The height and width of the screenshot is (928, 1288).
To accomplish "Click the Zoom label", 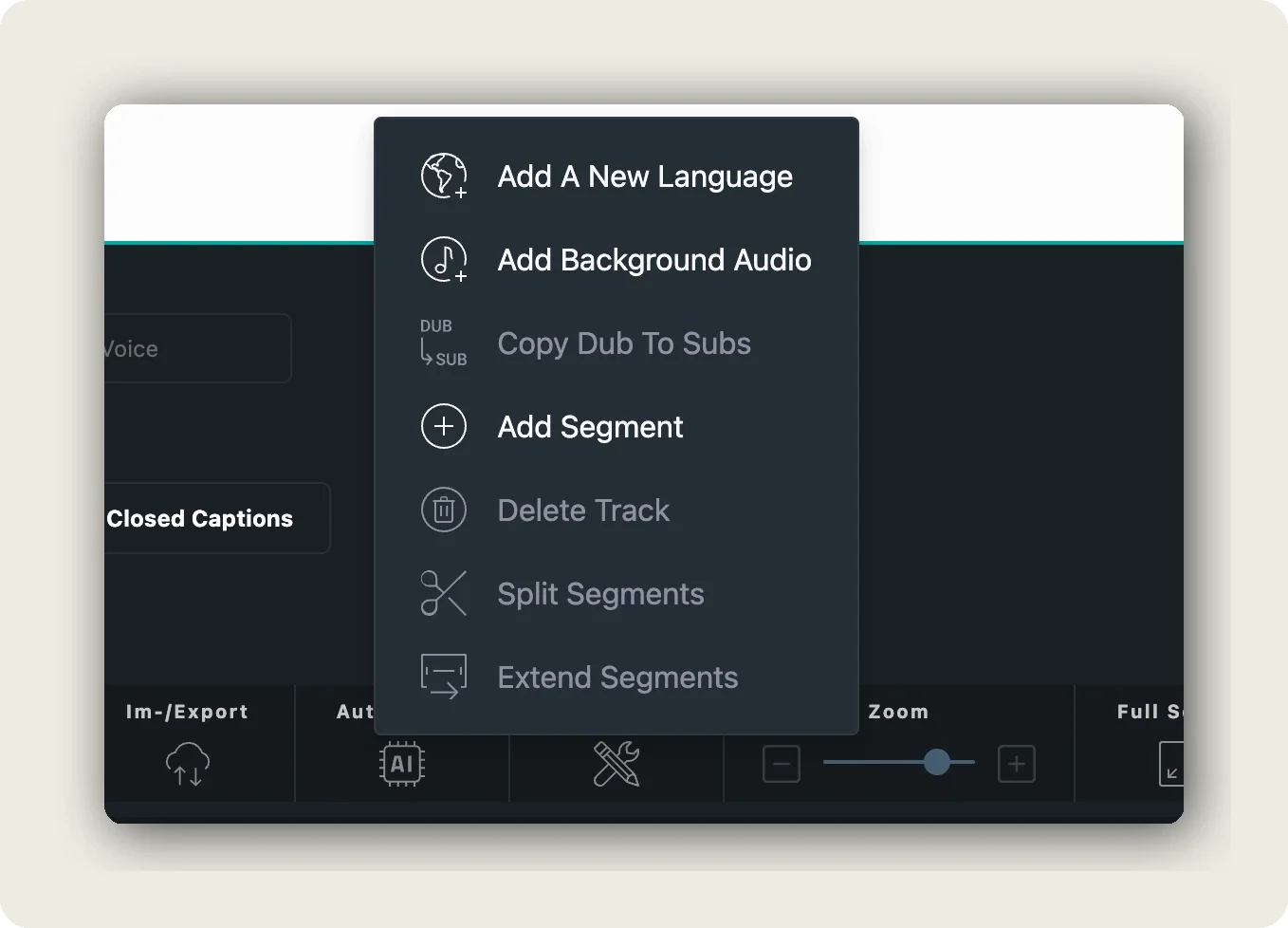I will point(898,712).
